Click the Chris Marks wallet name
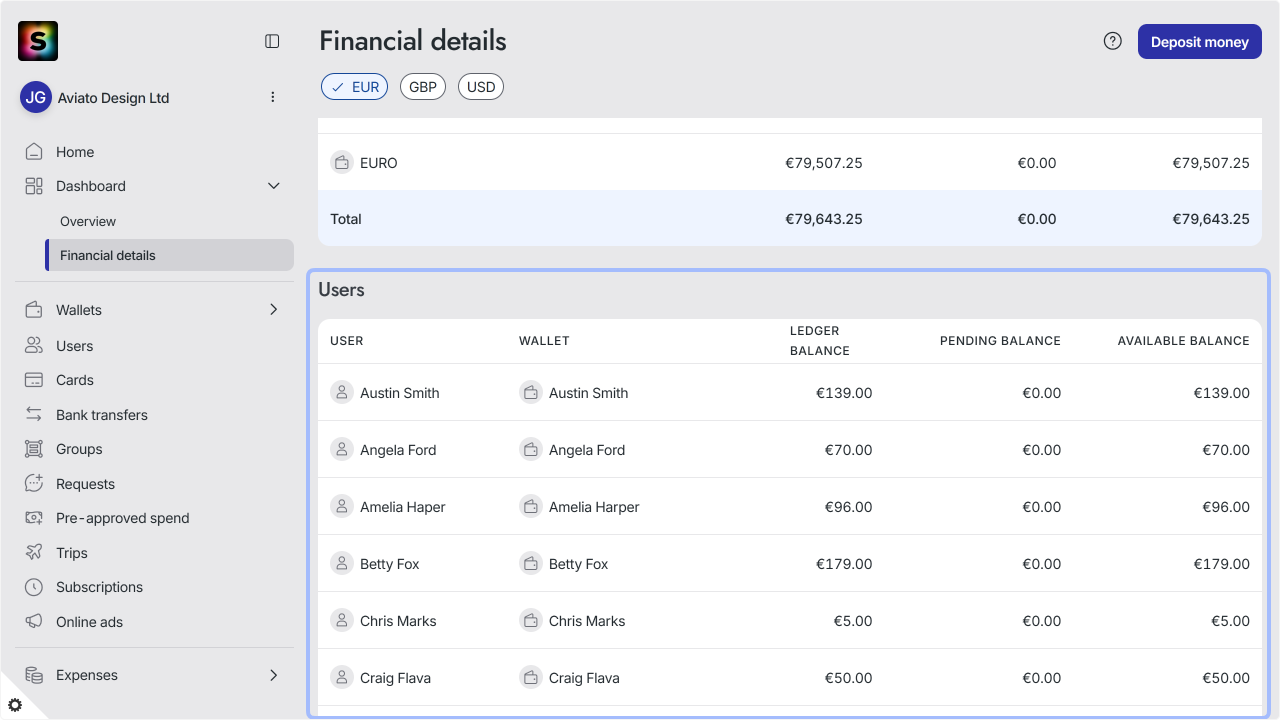 587,621
